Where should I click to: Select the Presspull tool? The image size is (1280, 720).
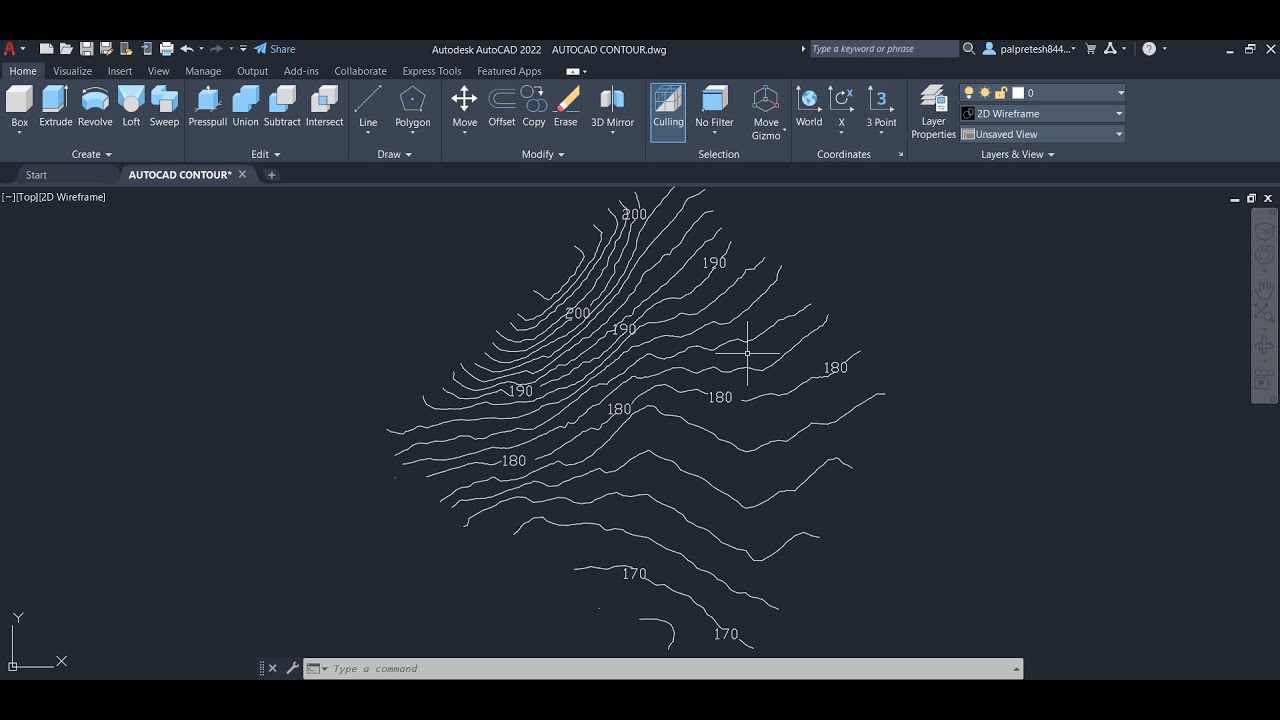(208, 108)
